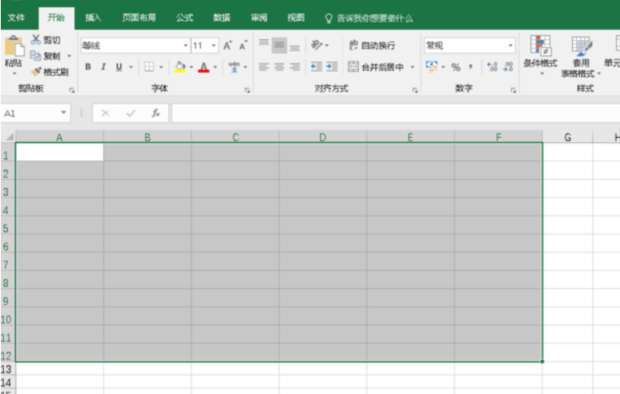Screen dimensions: 620x394
Task: Open the number format dropdown (常规)
Action: pyautogui.click(x=510, y=45)
